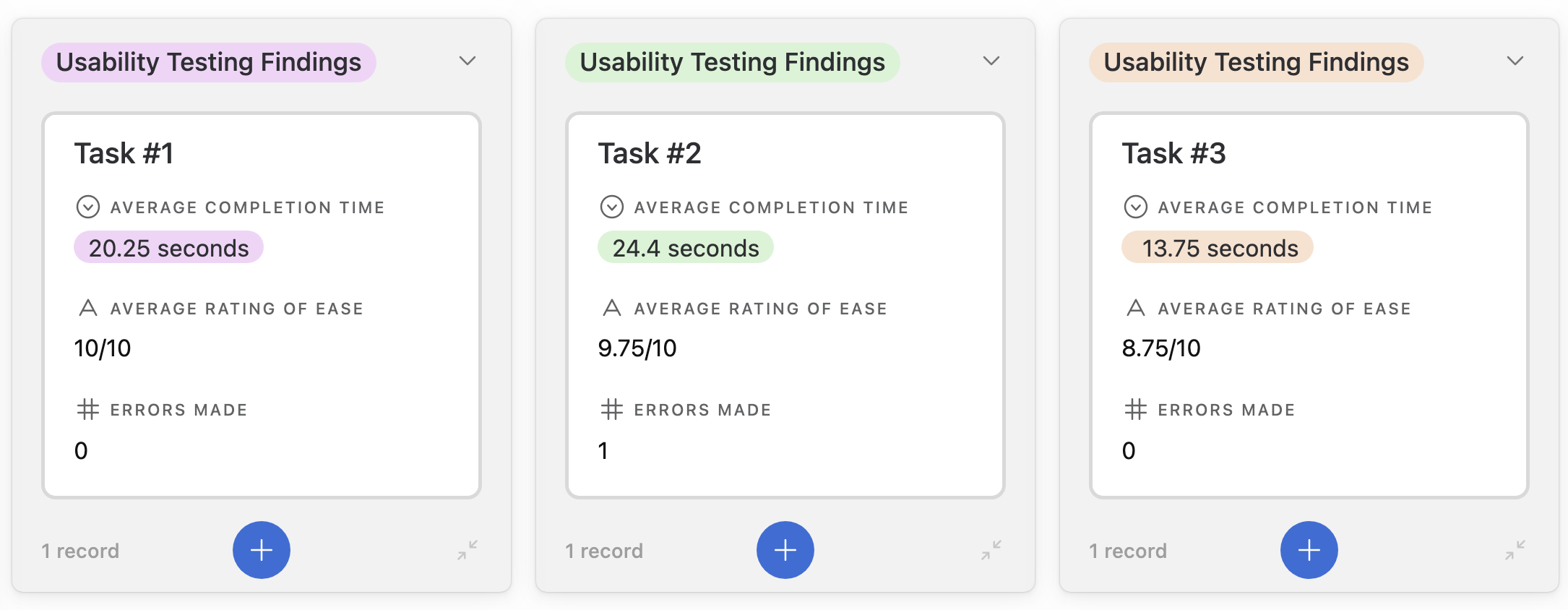Open the orange stack chevron menu

pyautogui.click(x=1515, y=61)
